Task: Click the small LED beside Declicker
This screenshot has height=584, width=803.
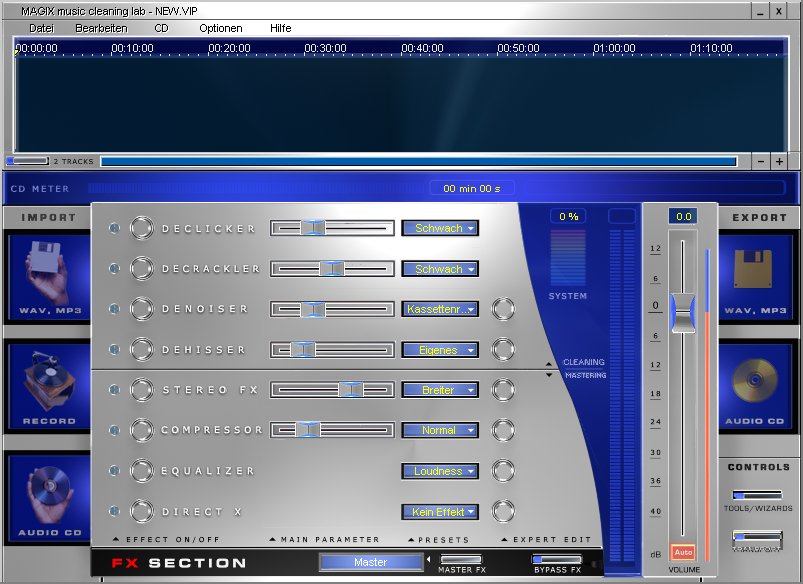Action: click(x=114, y=228)
